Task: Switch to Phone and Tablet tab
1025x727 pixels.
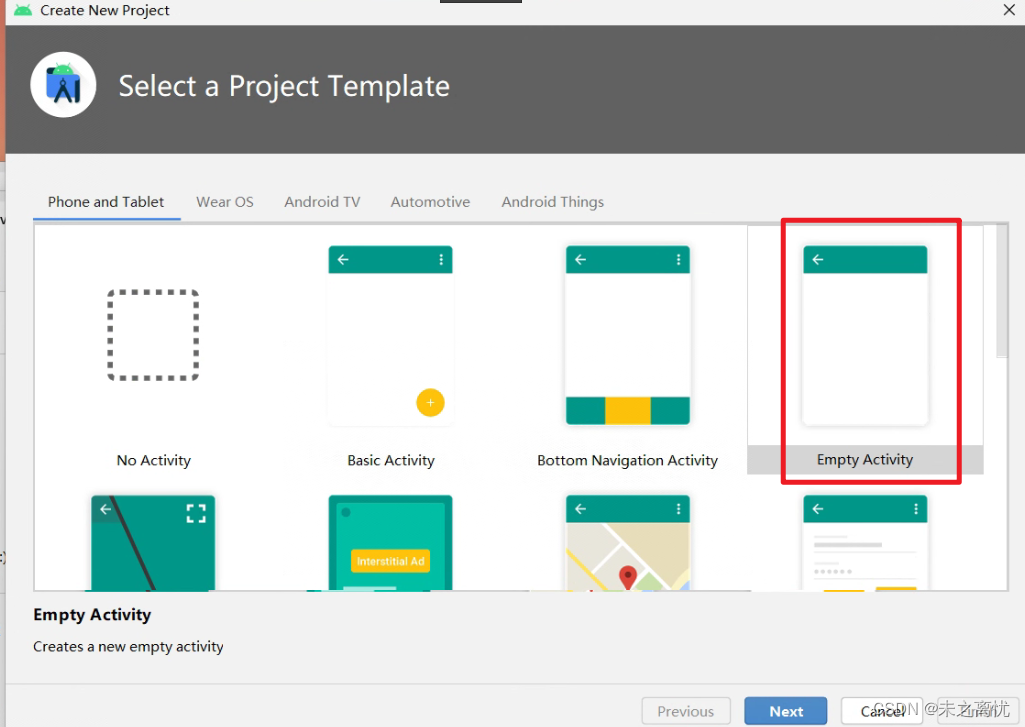Action: click(106, 202)
